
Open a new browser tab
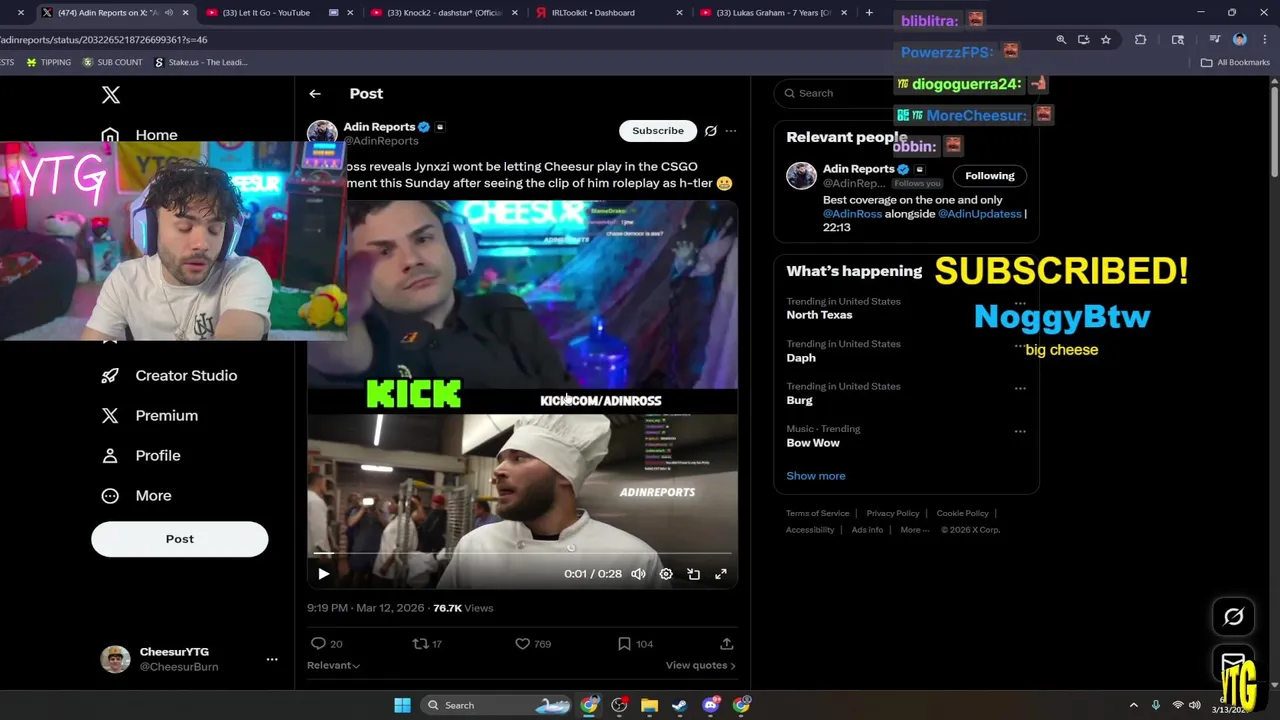click(x=869, y=13)
